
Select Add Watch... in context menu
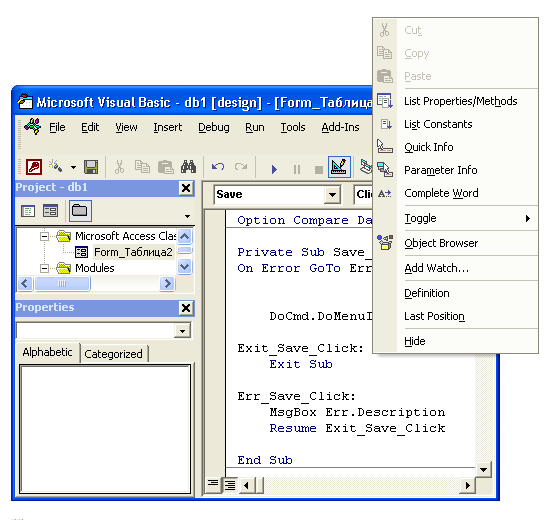(455, 268)
